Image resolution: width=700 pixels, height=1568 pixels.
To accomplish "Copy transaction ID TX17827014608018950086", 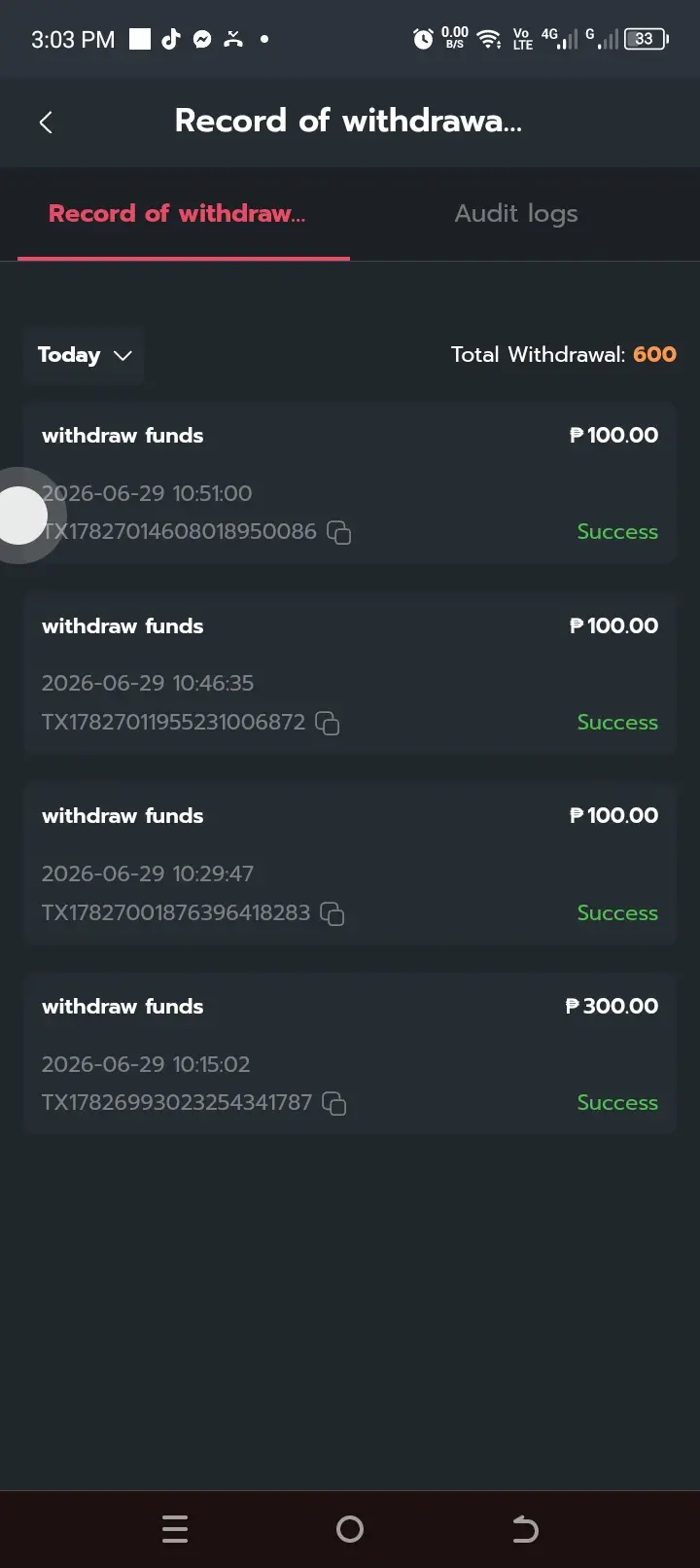I will (x=338, y=532).
